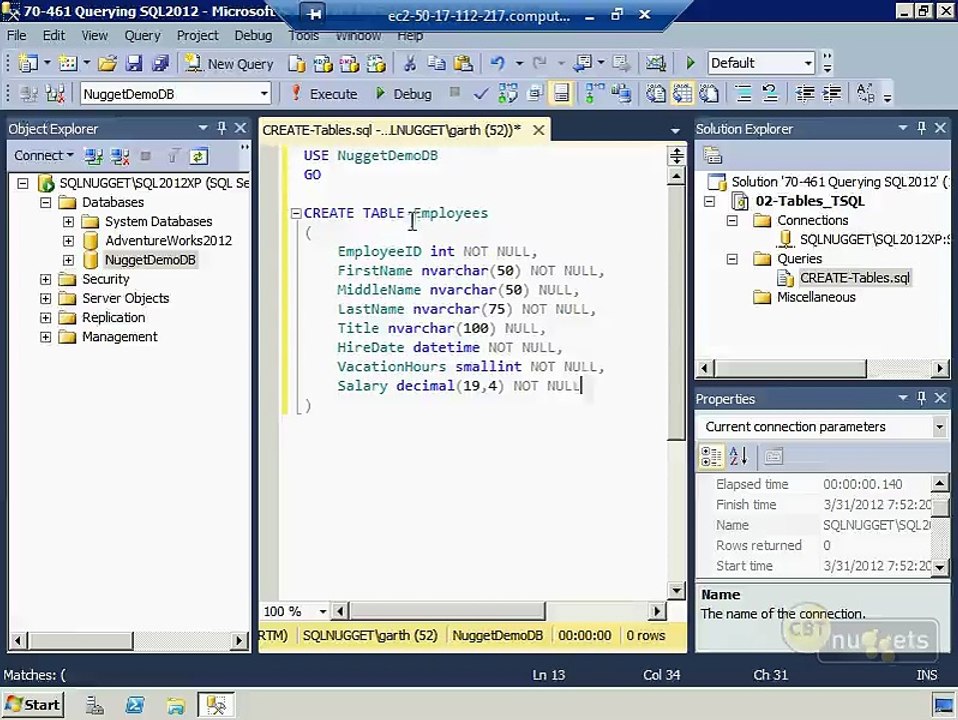Select the CREATE-Tables.sql document tab

392,130
